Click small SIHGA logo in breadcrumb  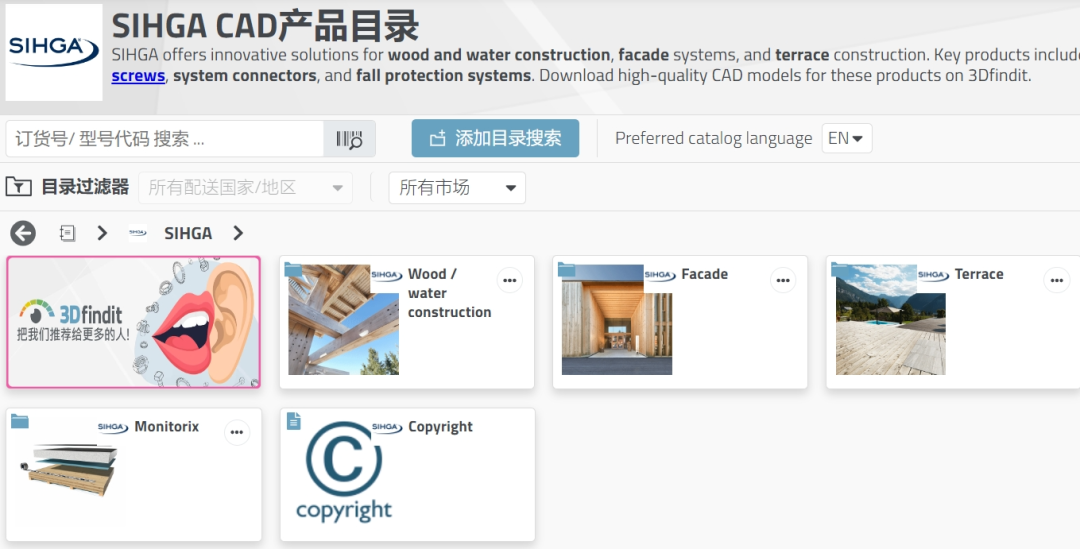[138, 233]
